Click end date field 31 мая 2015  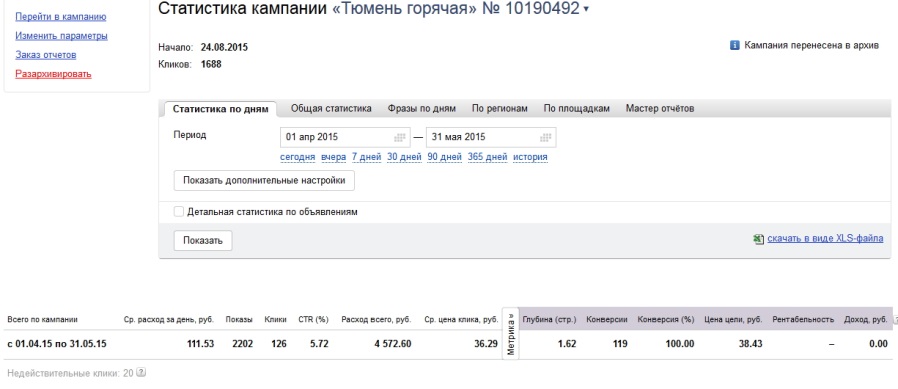(491, 137)
